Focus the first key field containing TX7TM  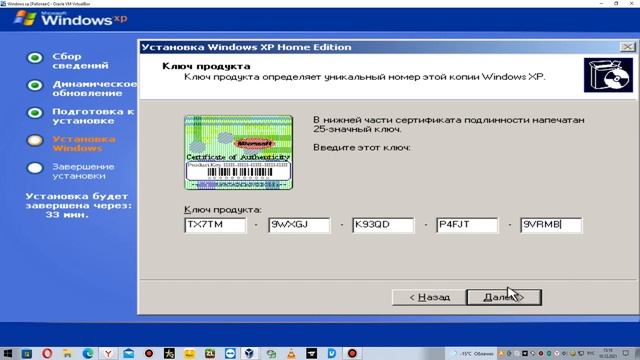[x=215, y=225]
